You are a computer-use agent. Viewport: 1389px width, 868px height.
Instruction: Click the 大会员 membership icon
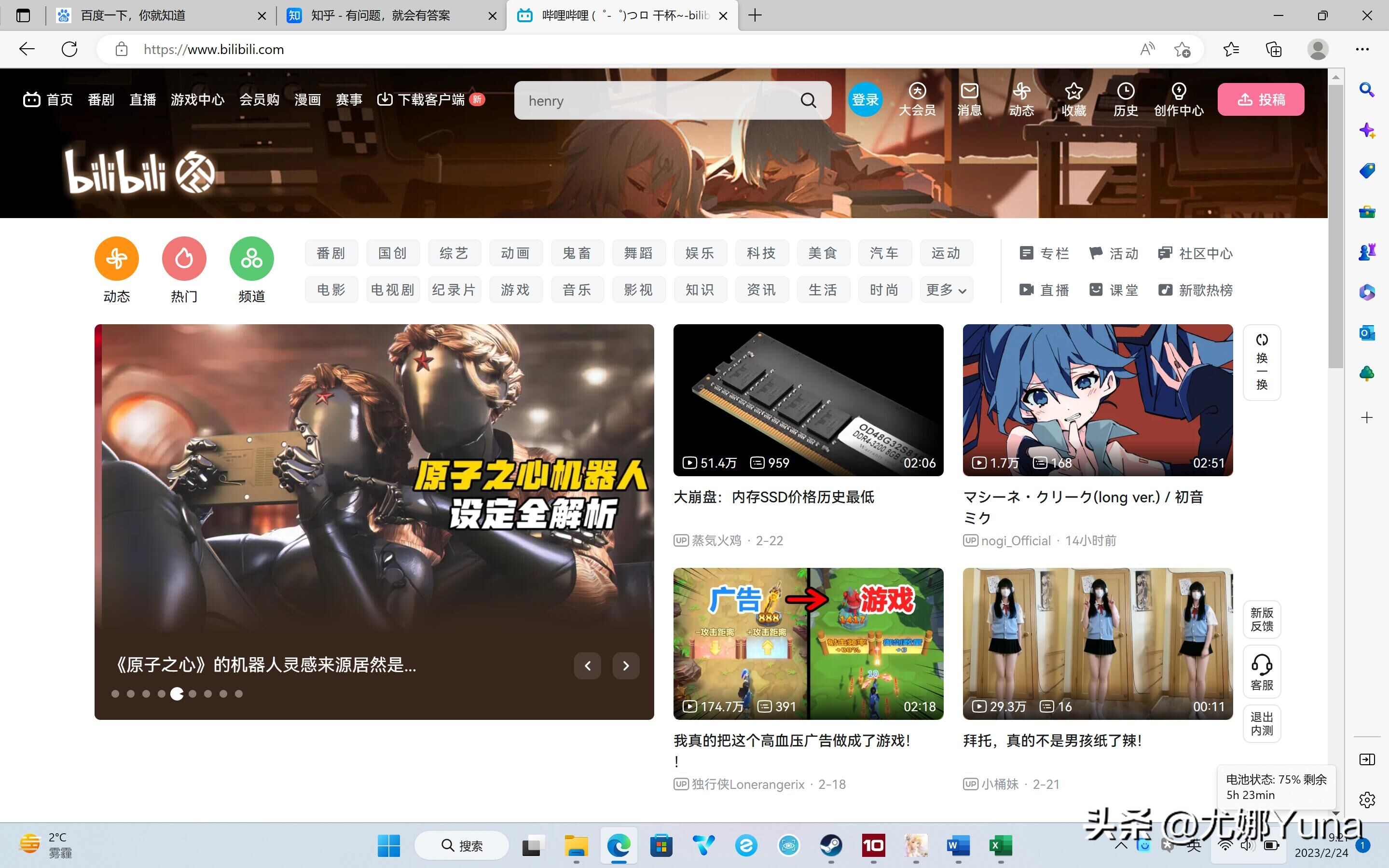pyautogui.click(x=916, y=99)
